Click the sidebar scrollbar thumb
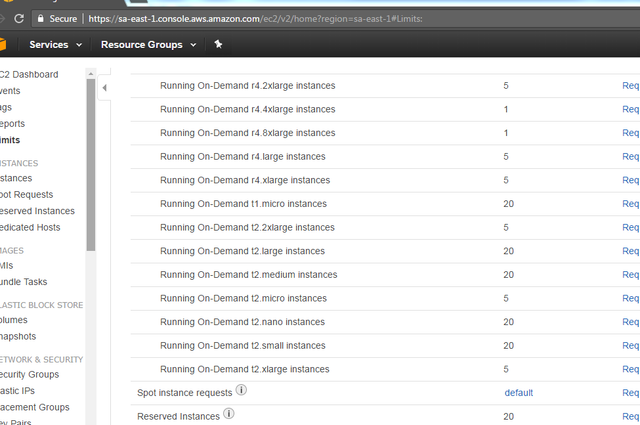 click(91, 165)
